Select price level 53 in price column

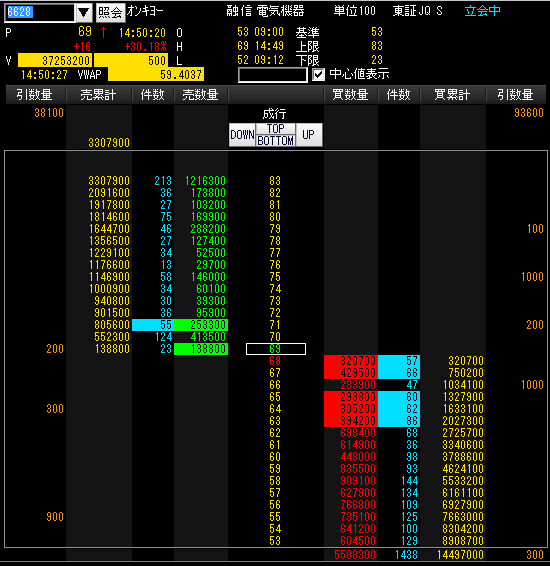[275, 541]
